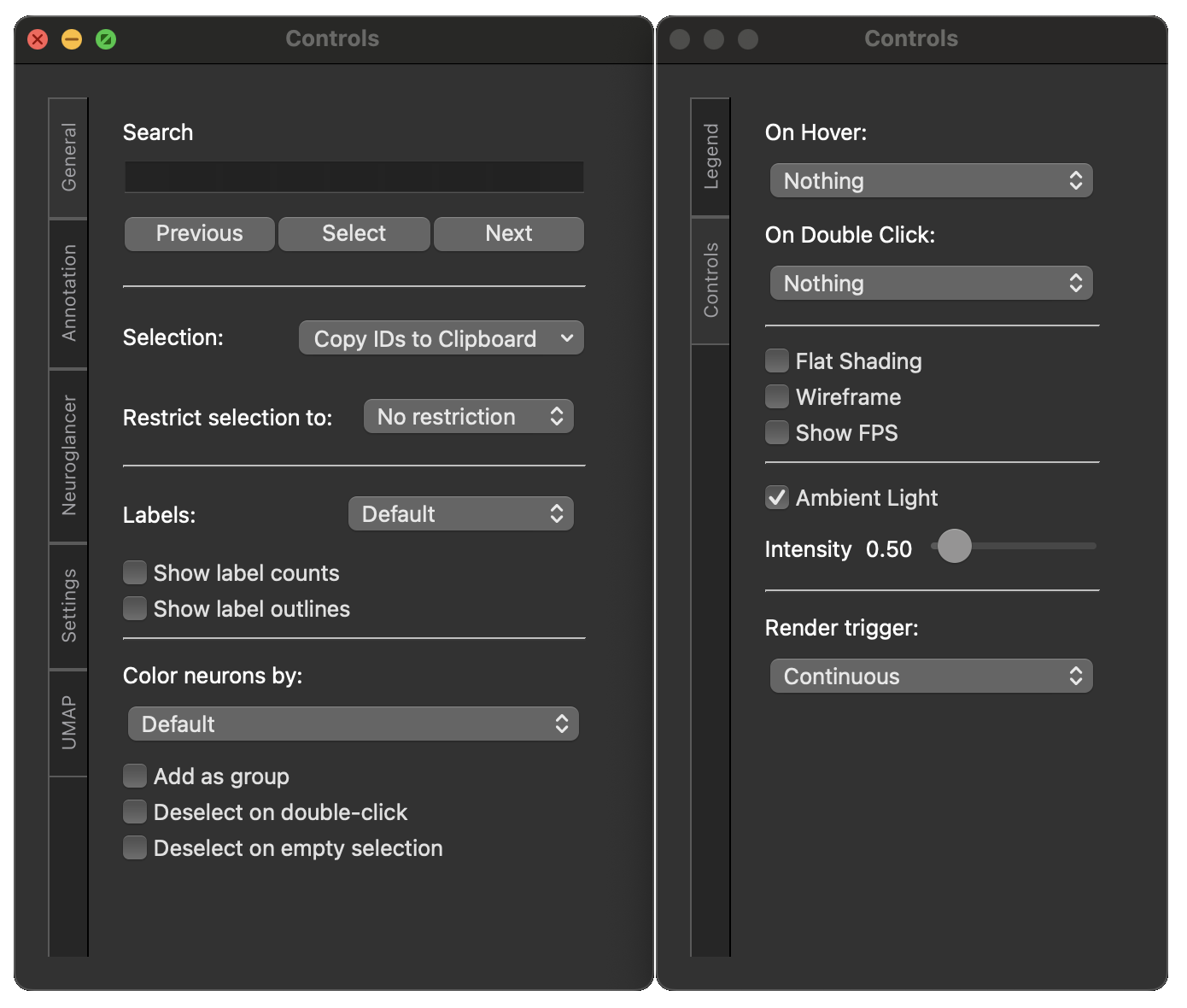Image resolution: width=1187 pixels, height=1008 pixels.
Task: Disable the Ambient Light checkbox
Action: 777,498
